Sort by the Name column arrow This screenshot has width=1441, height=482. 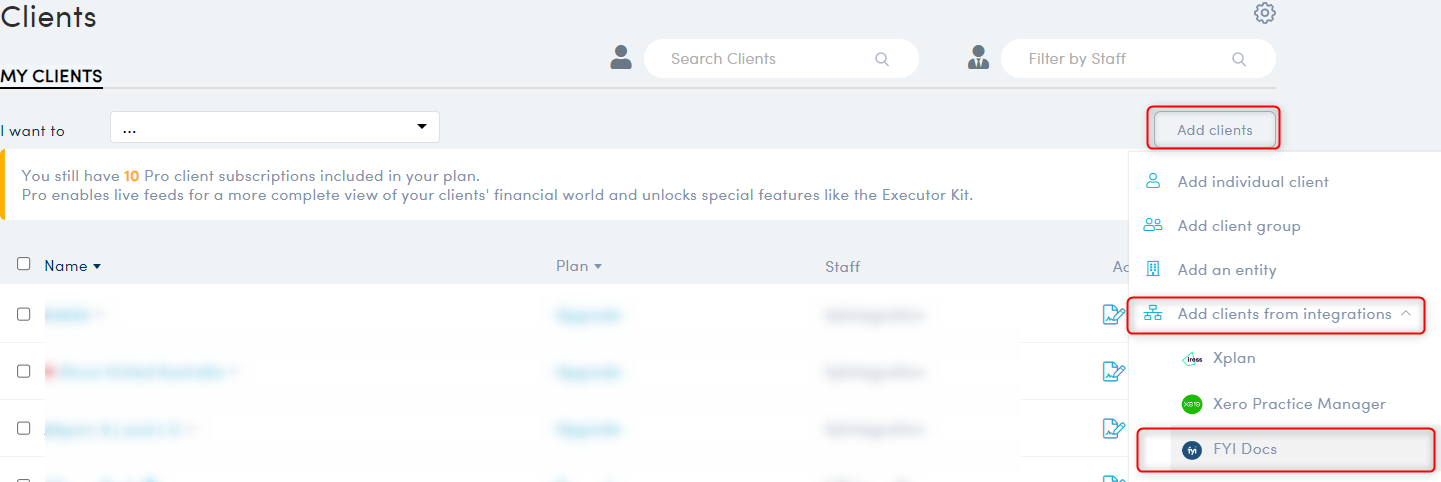point(97,267)
